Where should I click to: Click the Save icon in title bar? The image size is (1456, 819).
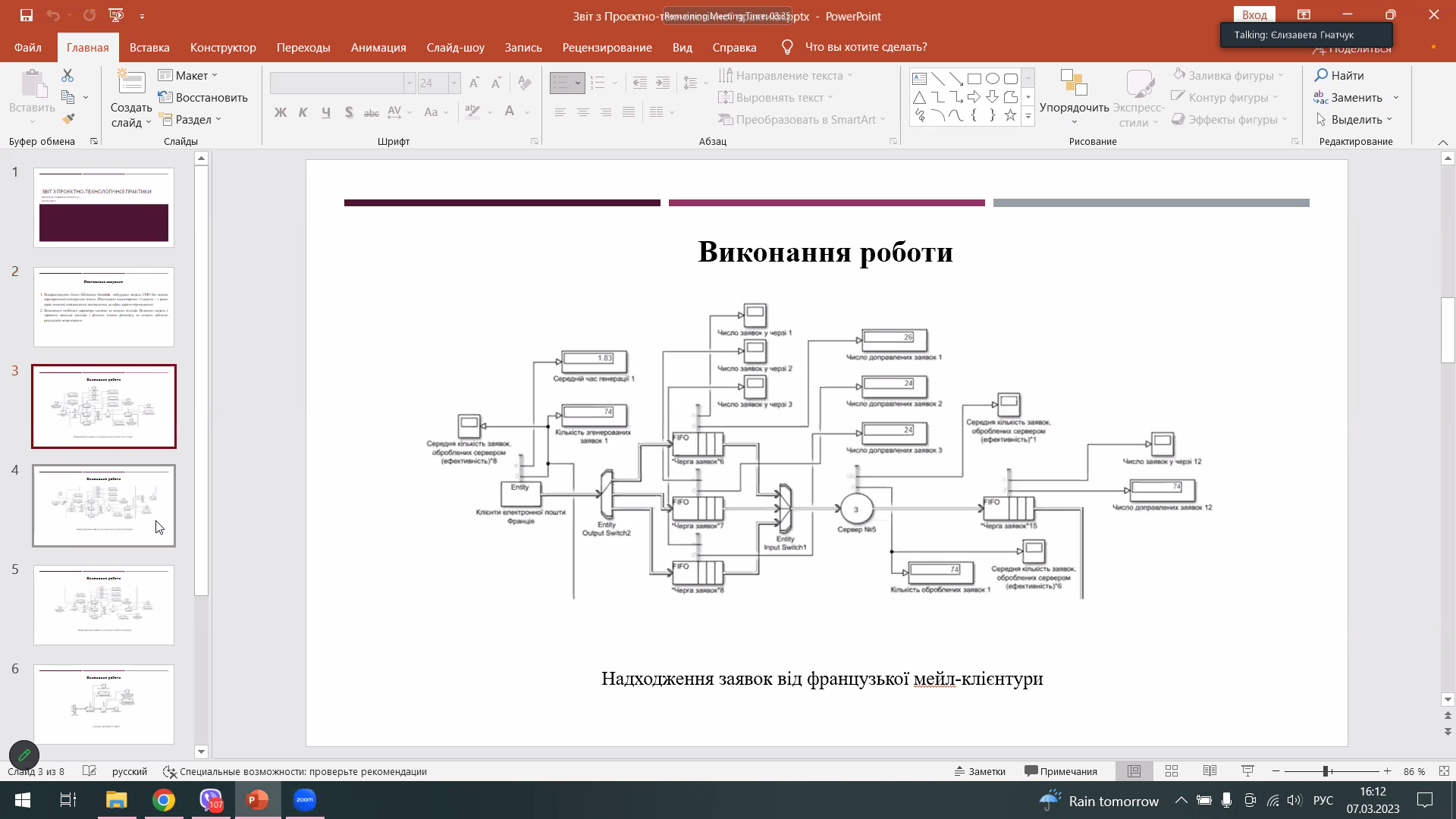coord(27,15)
